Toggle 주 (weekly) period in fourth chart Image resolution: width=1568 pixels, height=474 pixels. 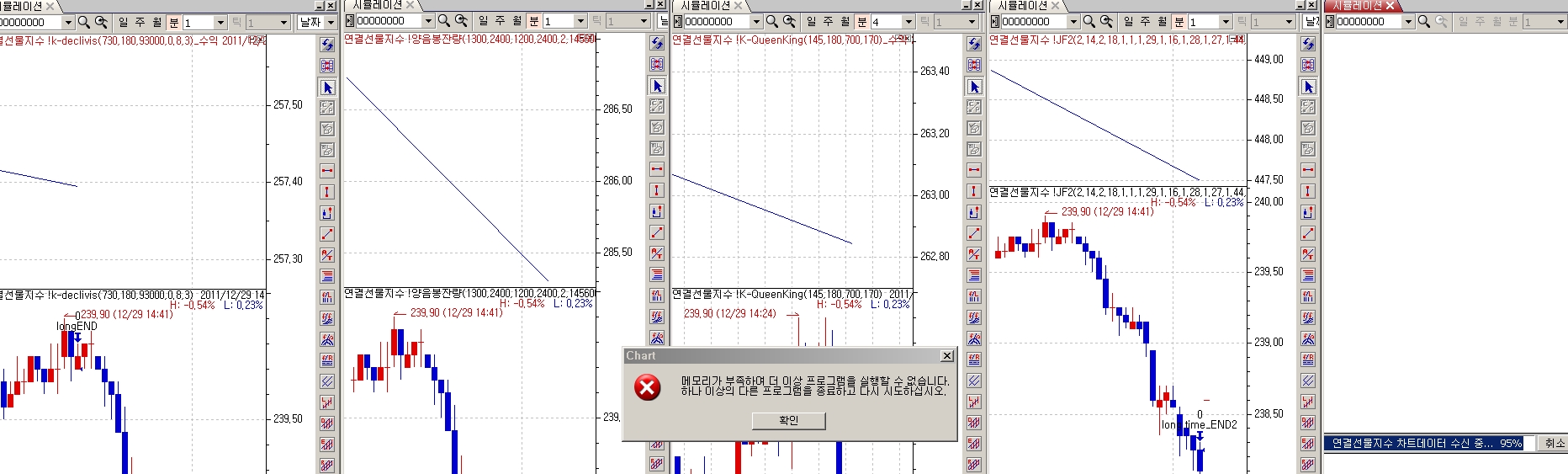click(1145, 21)
